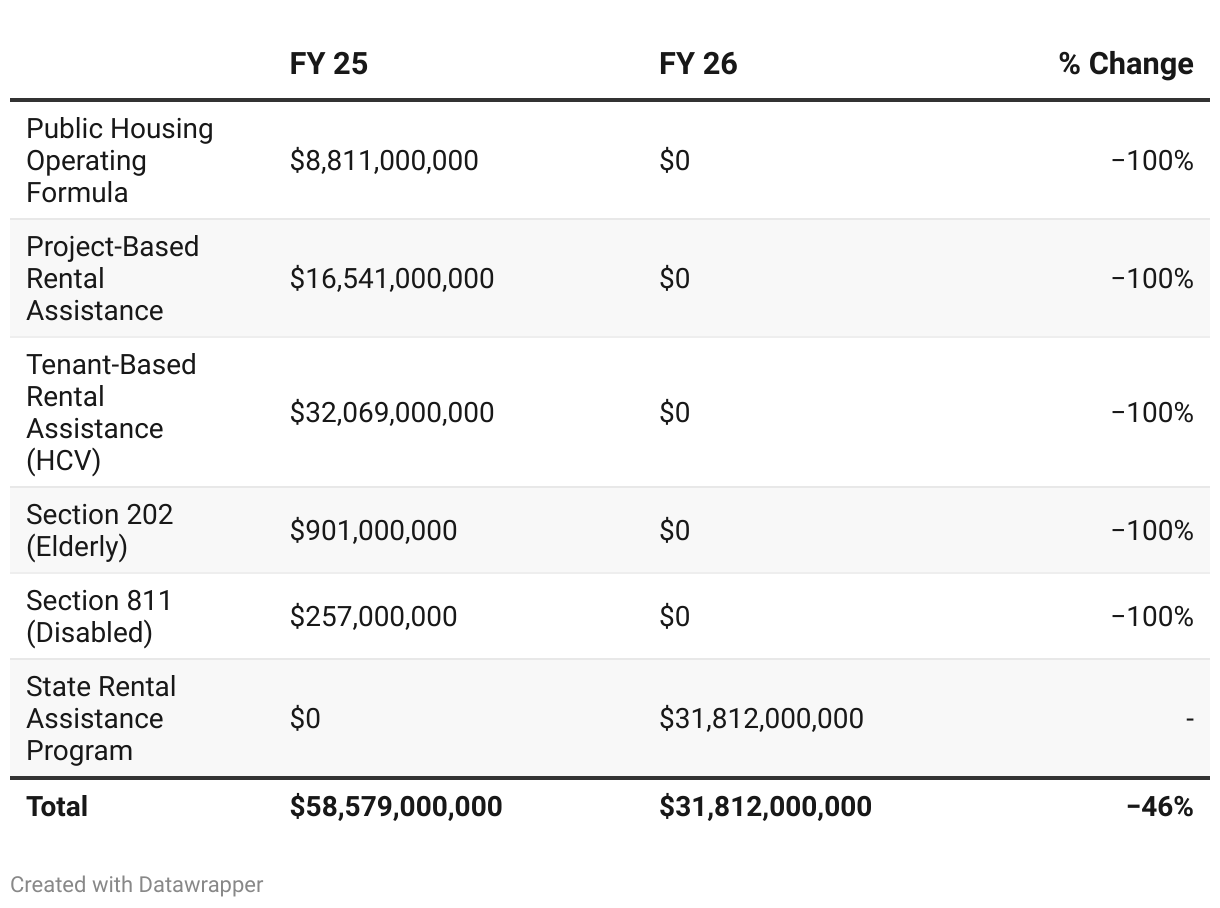Click the $901,000,000 FY 25 cell

click(373, 531)
